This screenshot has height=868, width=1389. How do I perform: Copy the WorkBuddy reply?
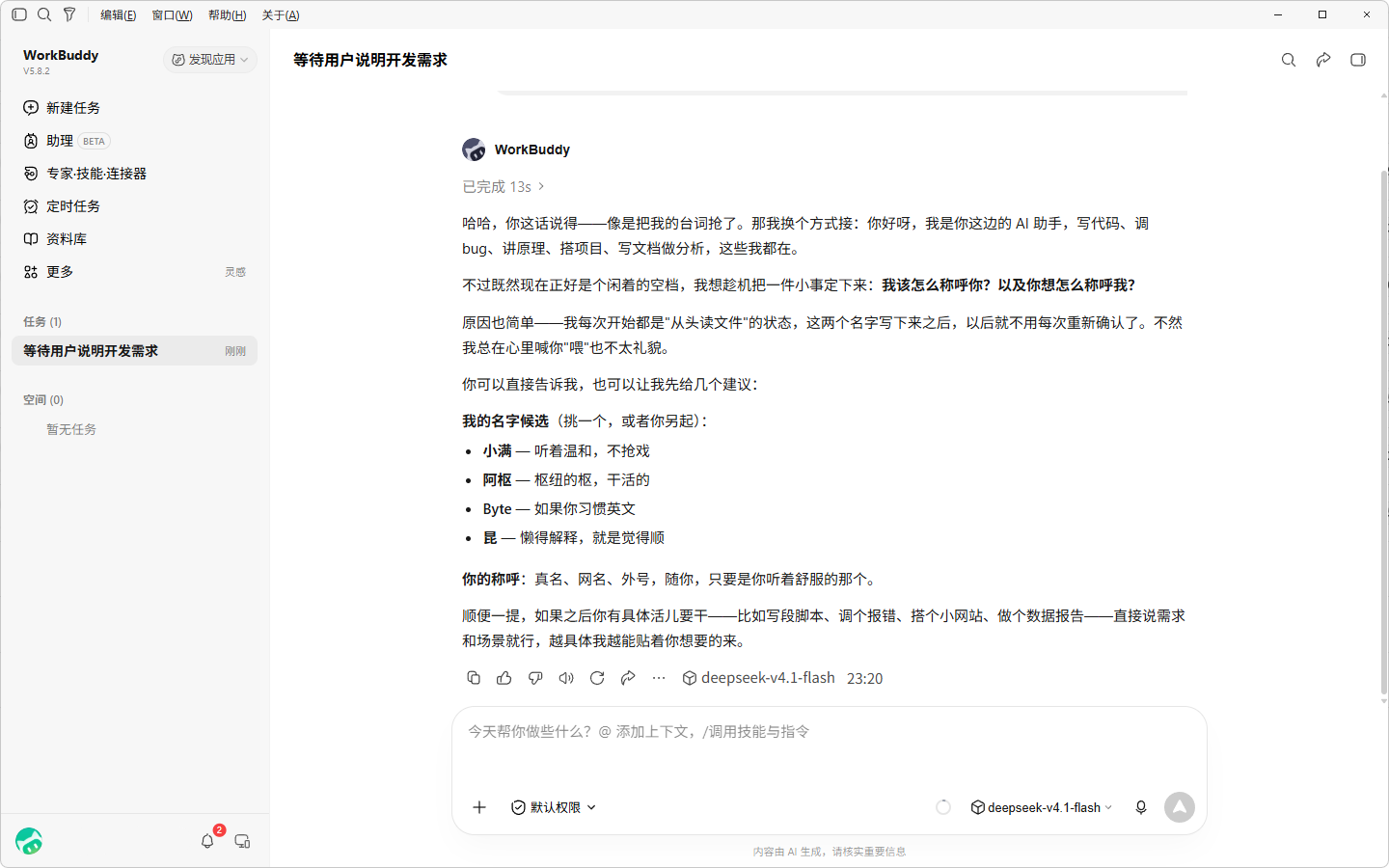pos(474,678)
